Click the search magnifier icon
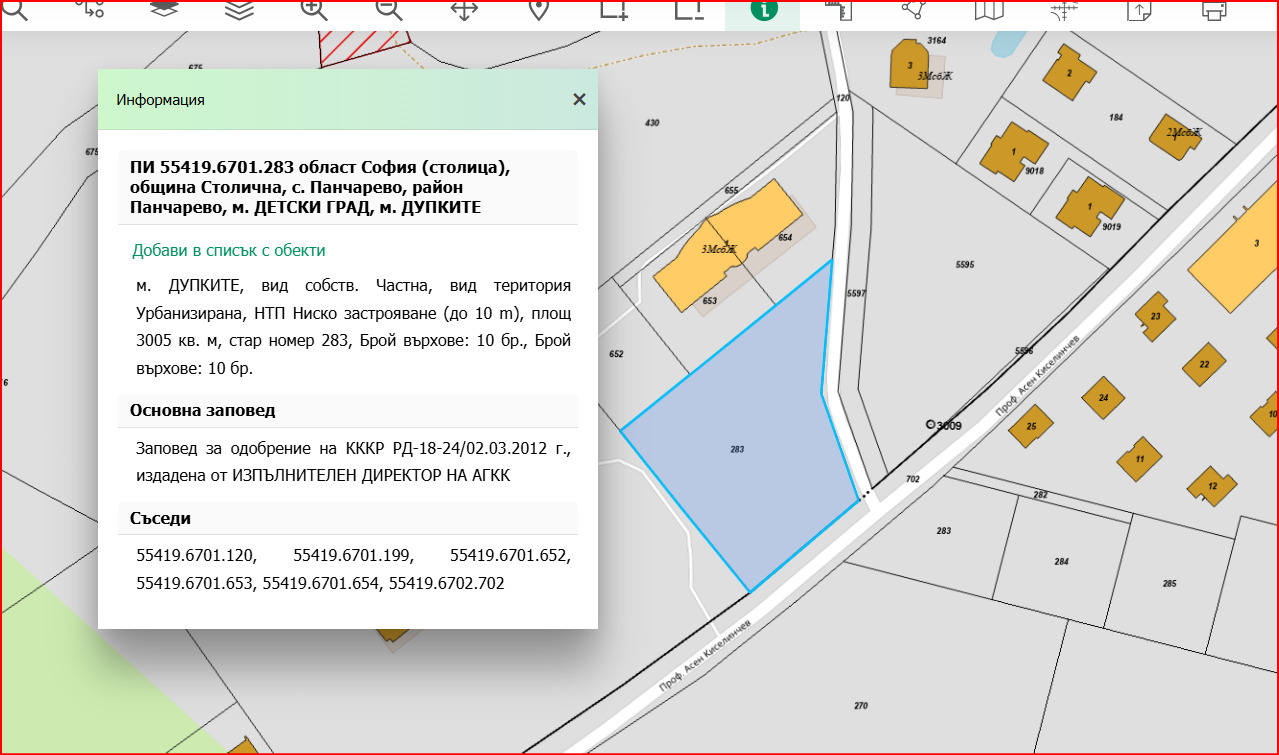Image resolution: width=1279 pixels, height=755 pixels. pos(15,10)
